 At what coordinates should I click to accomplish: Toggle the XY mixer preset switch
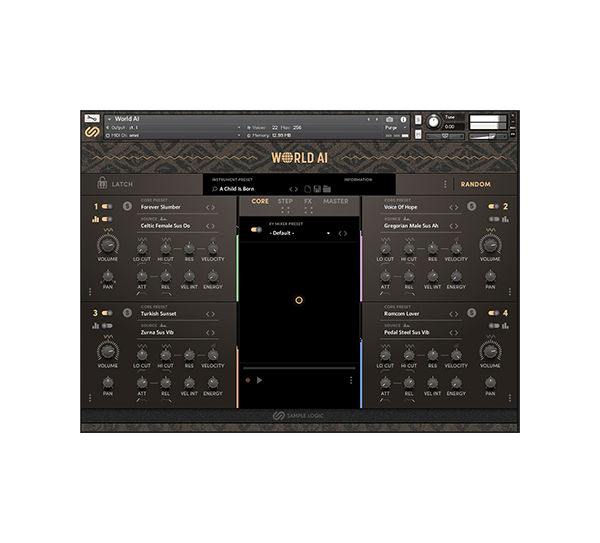(x=256, y=230)
